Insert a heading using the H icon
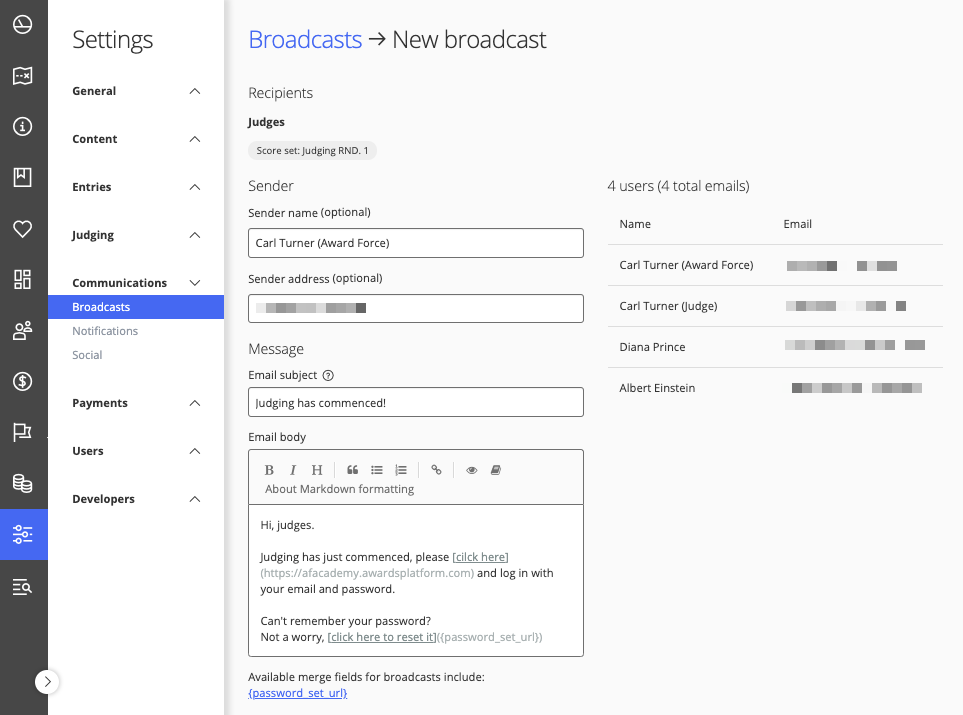Image resolution: width=963 pixels, height=715 pixels. (317, 470)
